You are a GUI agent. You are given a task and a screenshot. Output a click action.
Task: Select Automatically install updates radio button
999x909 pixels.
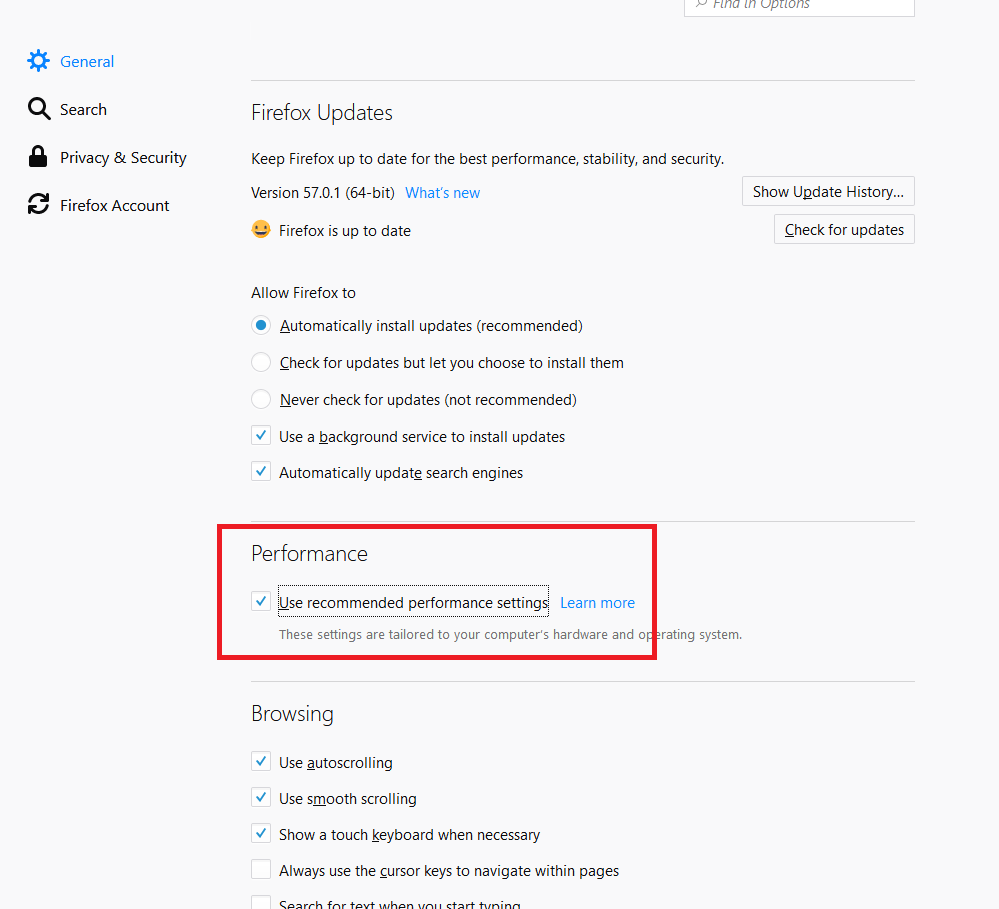[261, 326]
